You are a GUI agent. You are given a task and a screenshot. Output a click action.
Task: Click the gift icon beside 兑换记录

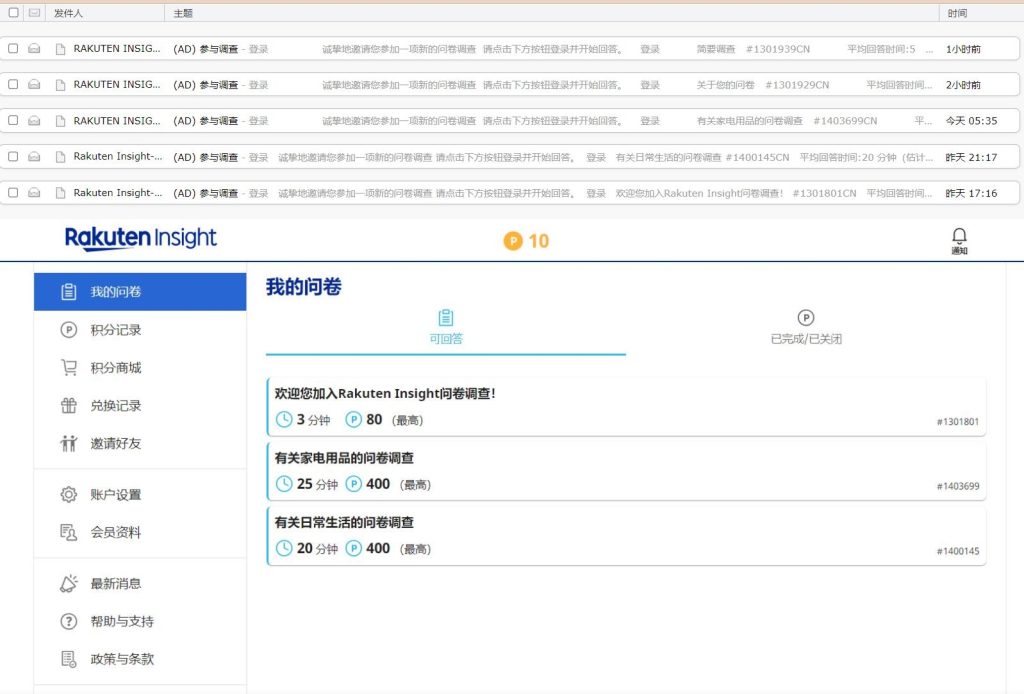point(69,405)
